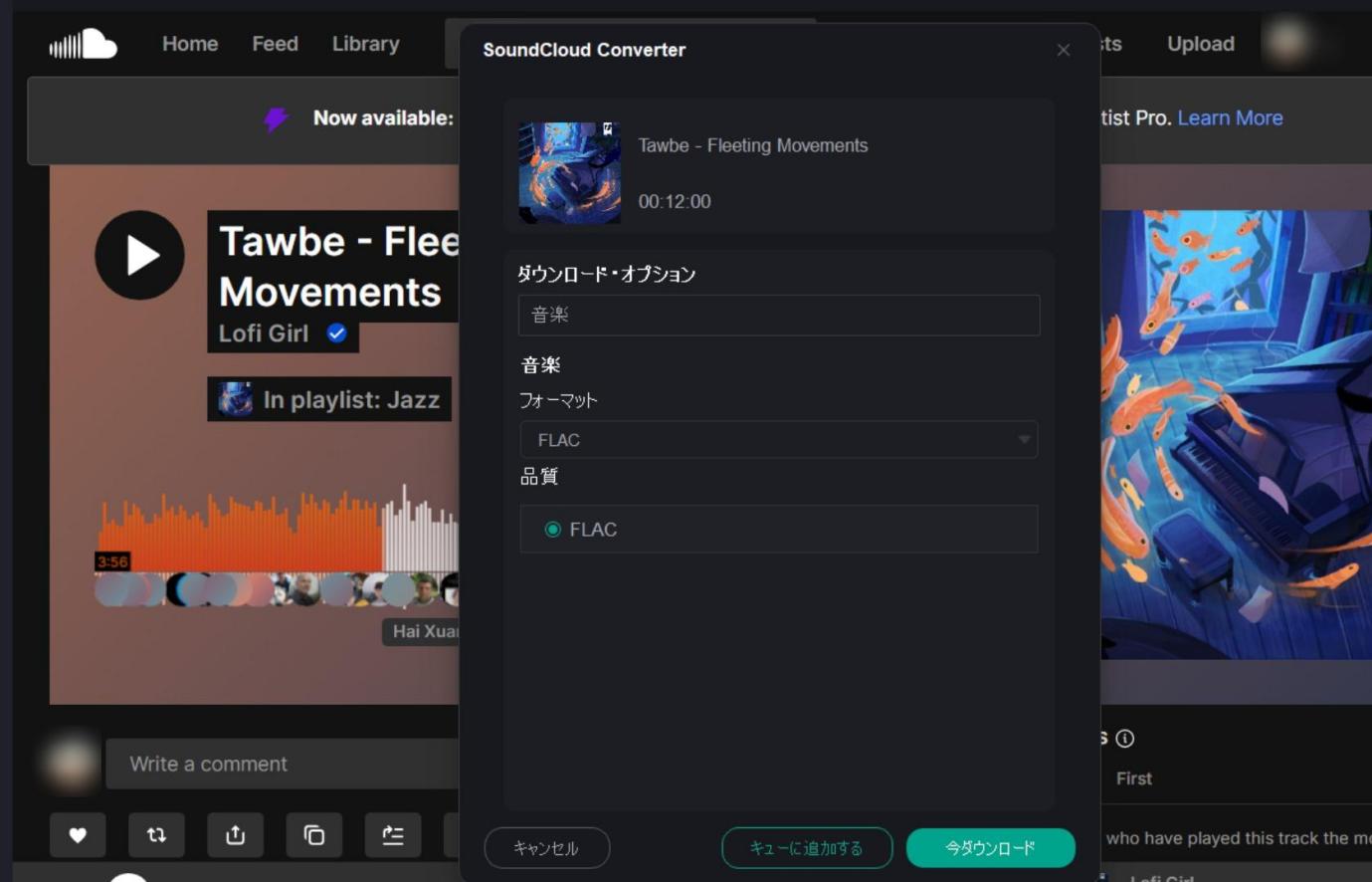
Task: Seek within the orange waveform
Action: (241, 530)
